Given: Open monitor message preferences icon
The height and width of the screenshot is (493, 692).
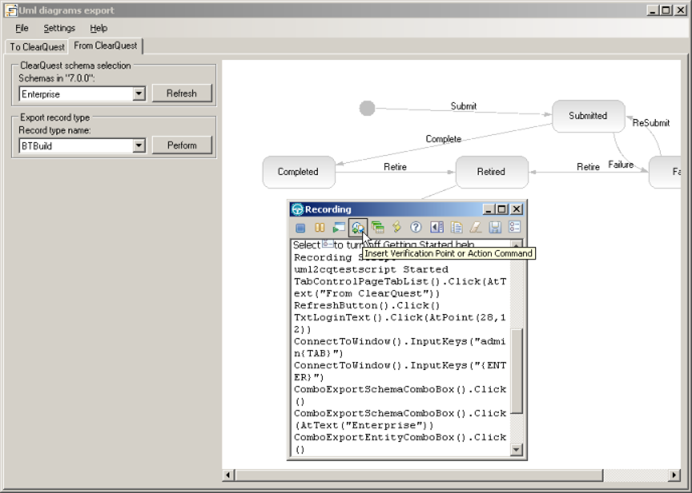Looking at the screenshot, I should click(x=514, y=227).
